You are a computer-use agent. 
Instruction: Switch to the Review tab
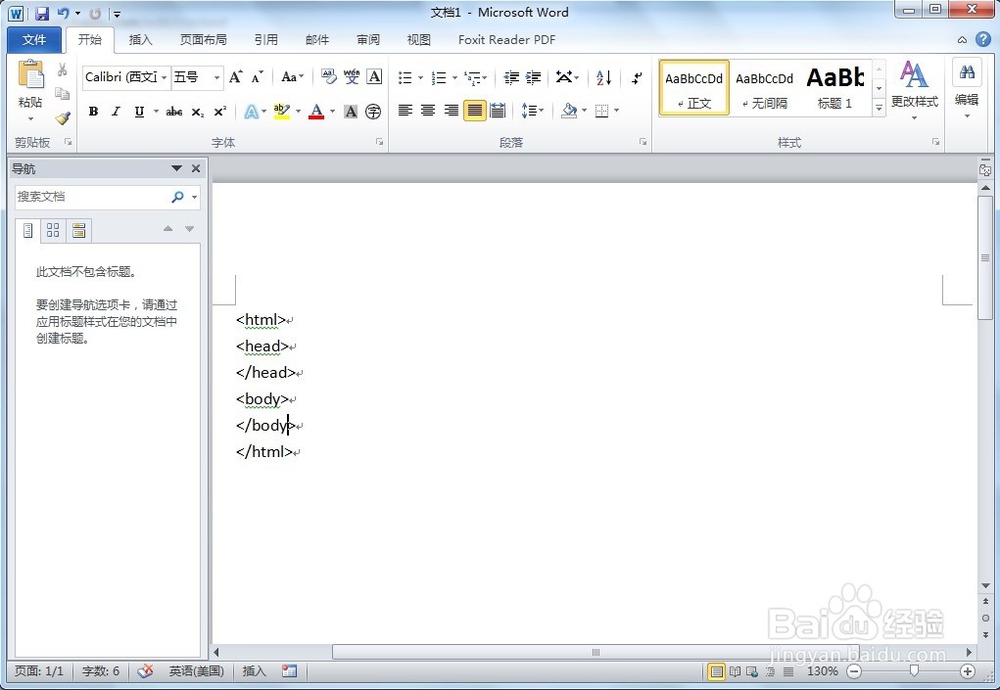[368, 40]
